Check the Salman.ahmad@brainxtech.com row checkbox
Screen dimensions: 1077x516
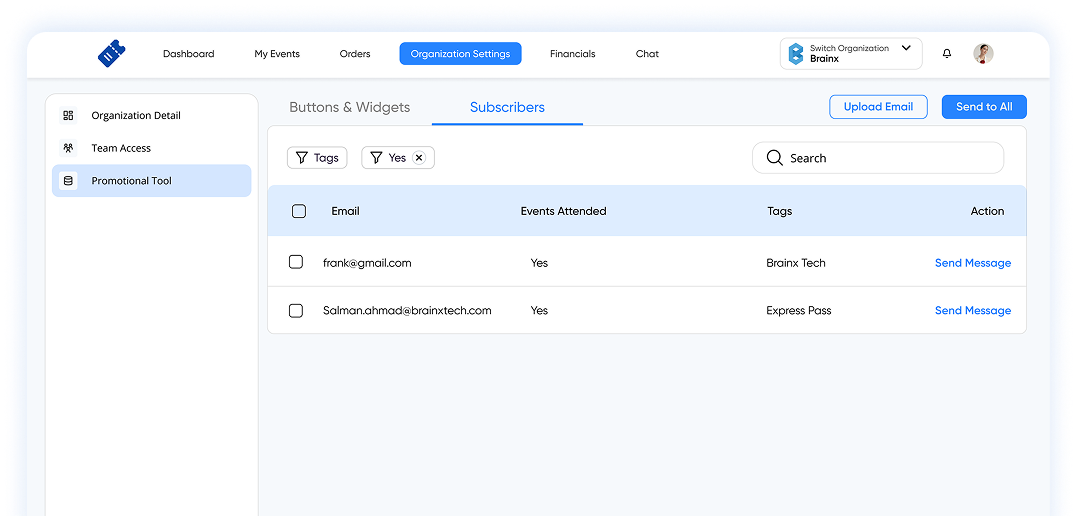296,311
